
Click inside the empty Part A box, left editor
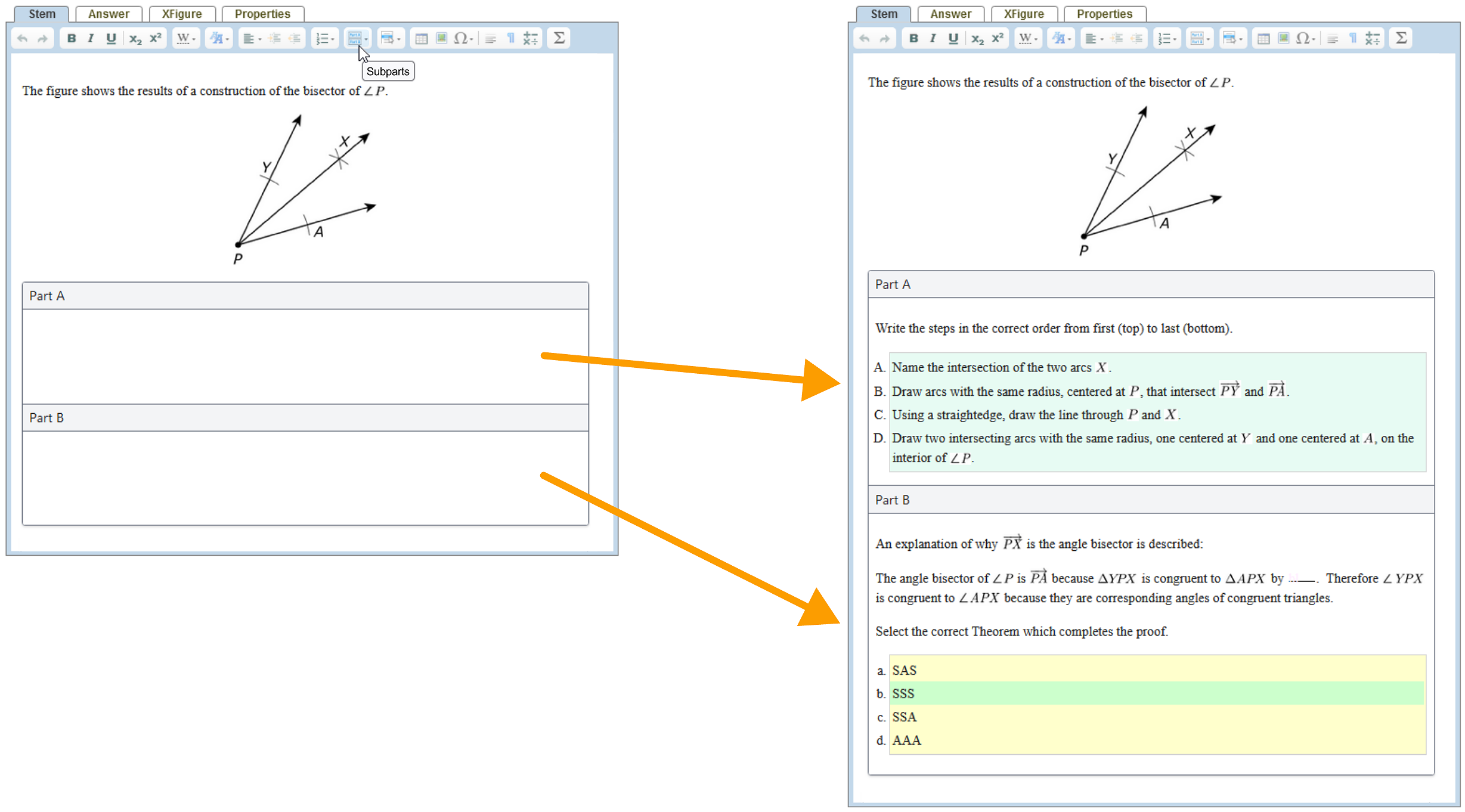(x=305, y=356)
